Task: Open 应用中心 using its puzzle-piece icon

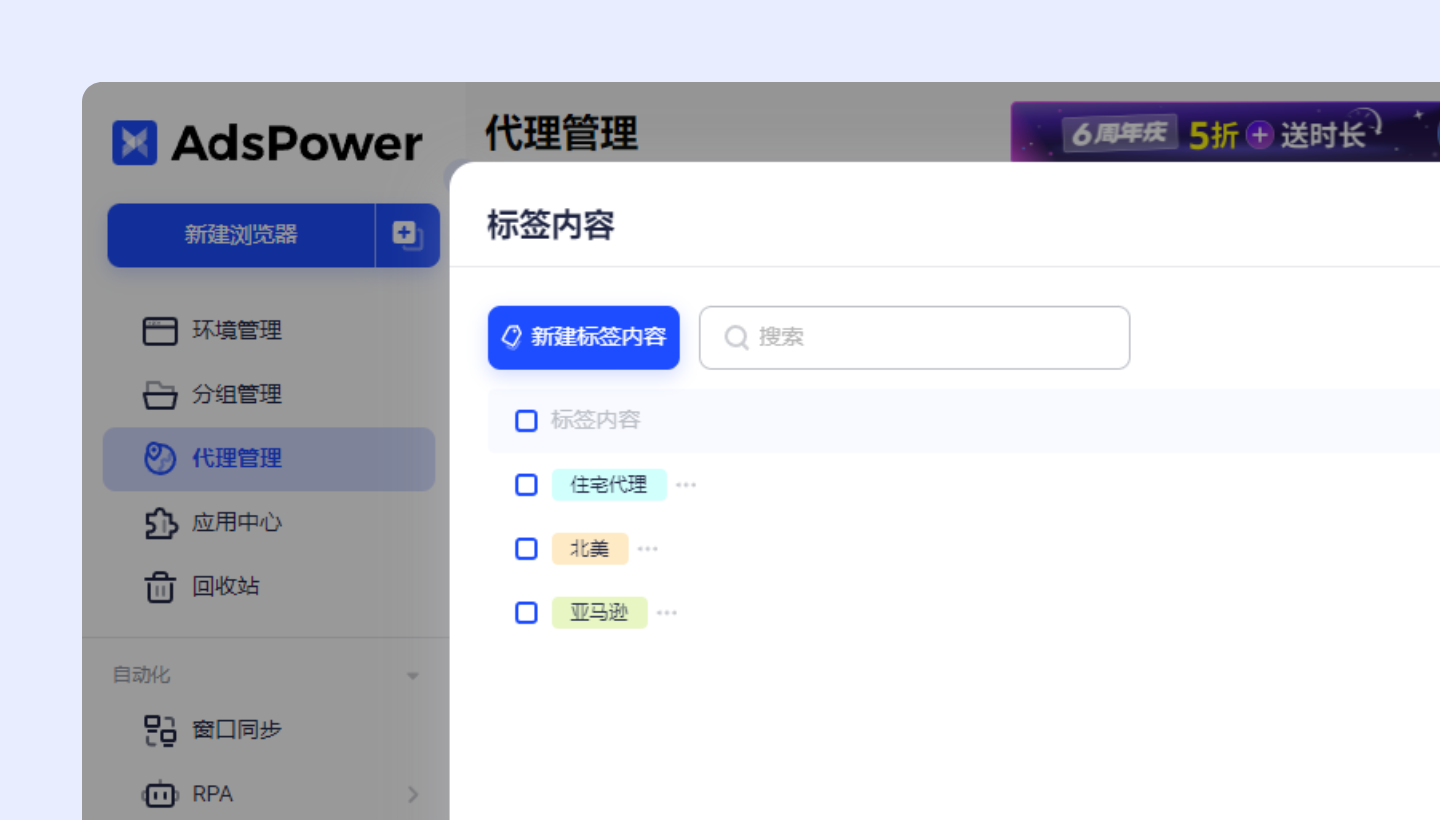Action: (x=161, y=523)
